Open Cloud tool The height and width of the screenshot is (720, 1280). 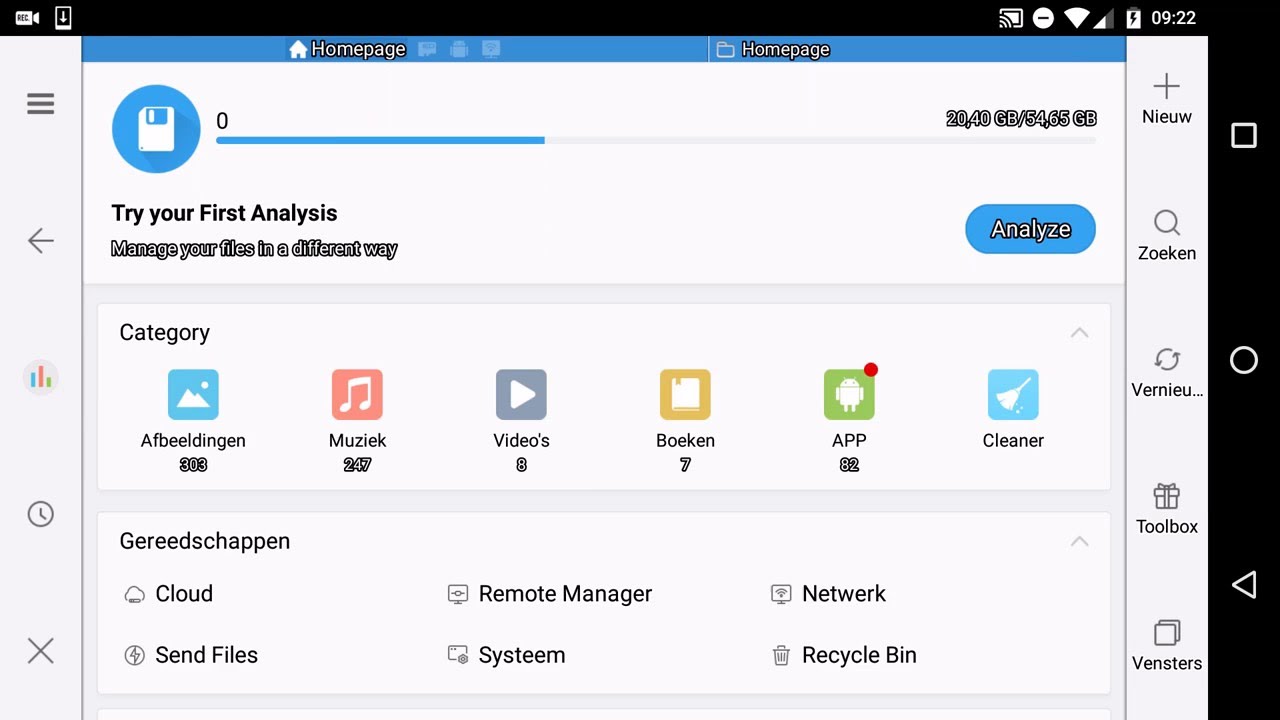click(168, 594)
